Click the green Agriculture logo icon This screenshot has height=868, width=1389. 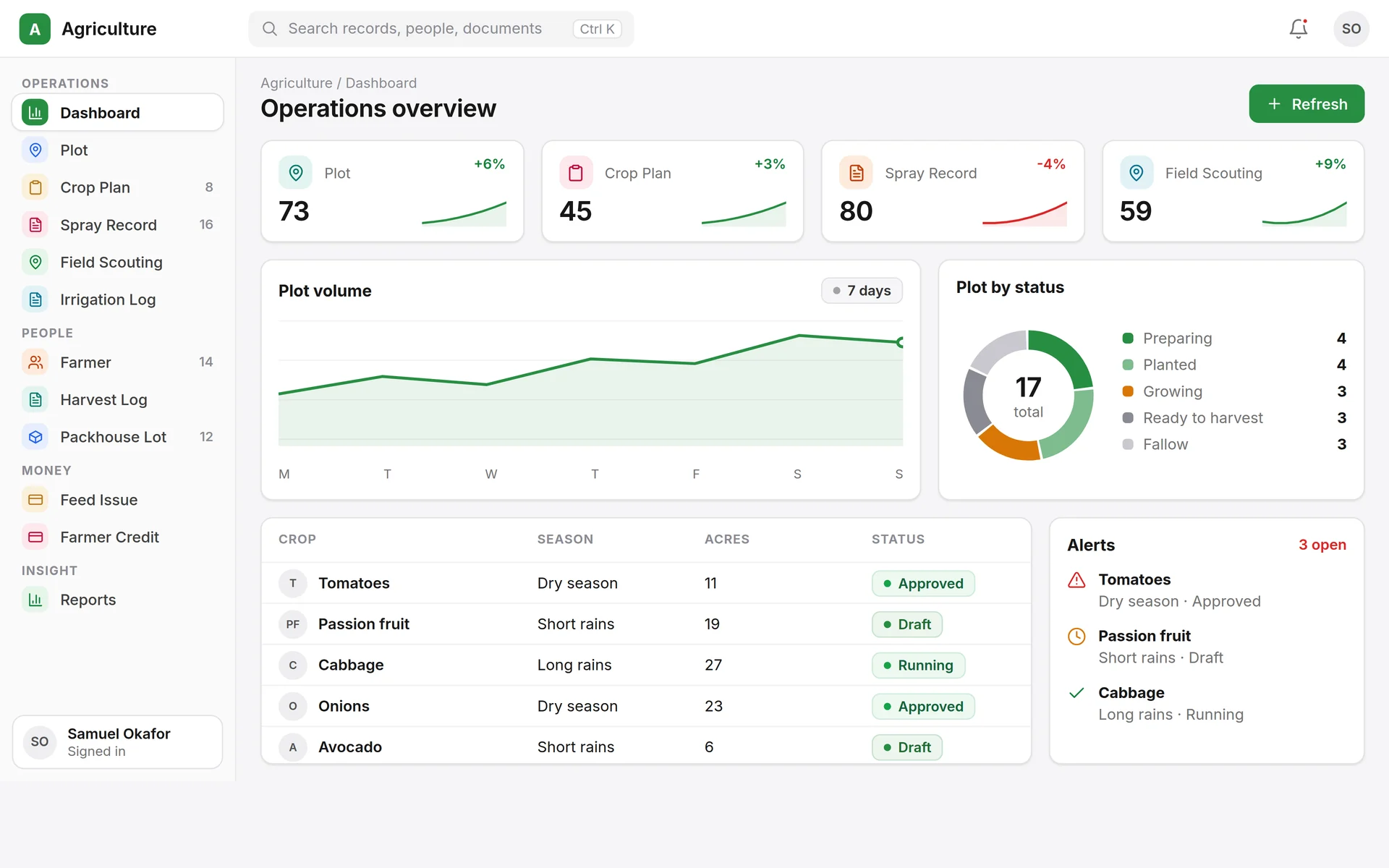tap(35, 29)
